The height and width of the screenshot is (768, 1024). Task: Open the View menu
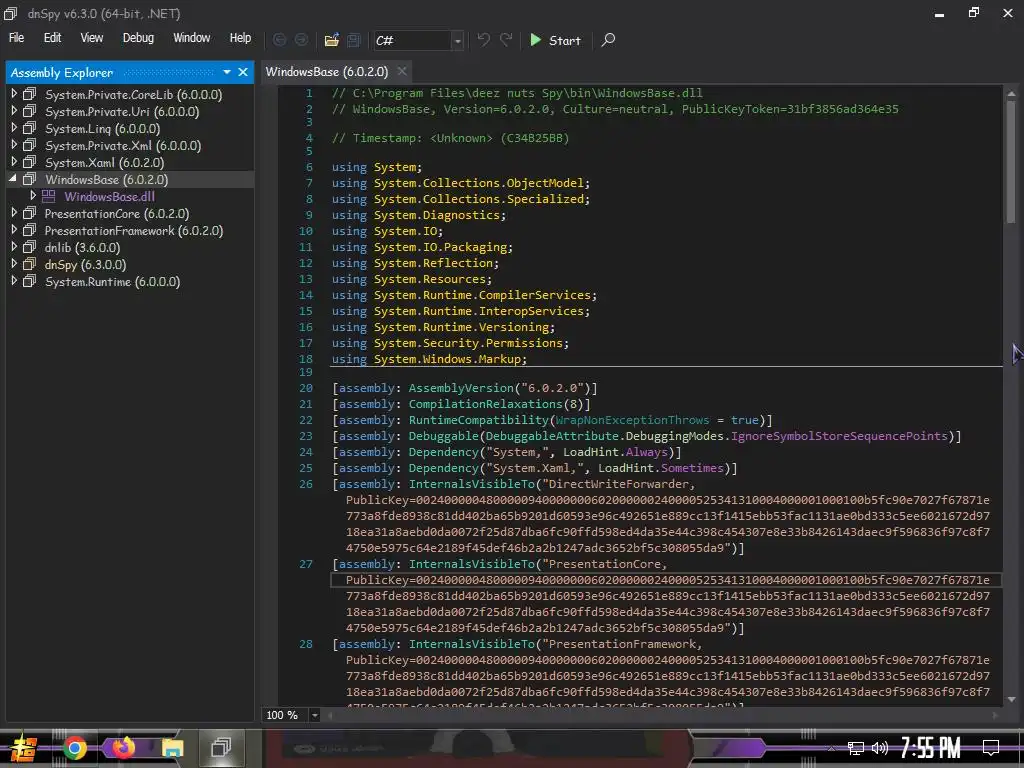[91, 38]
